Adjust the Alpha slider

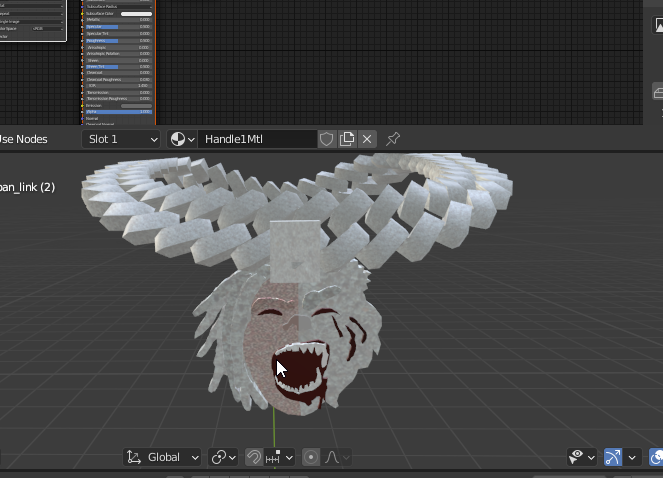118,112
